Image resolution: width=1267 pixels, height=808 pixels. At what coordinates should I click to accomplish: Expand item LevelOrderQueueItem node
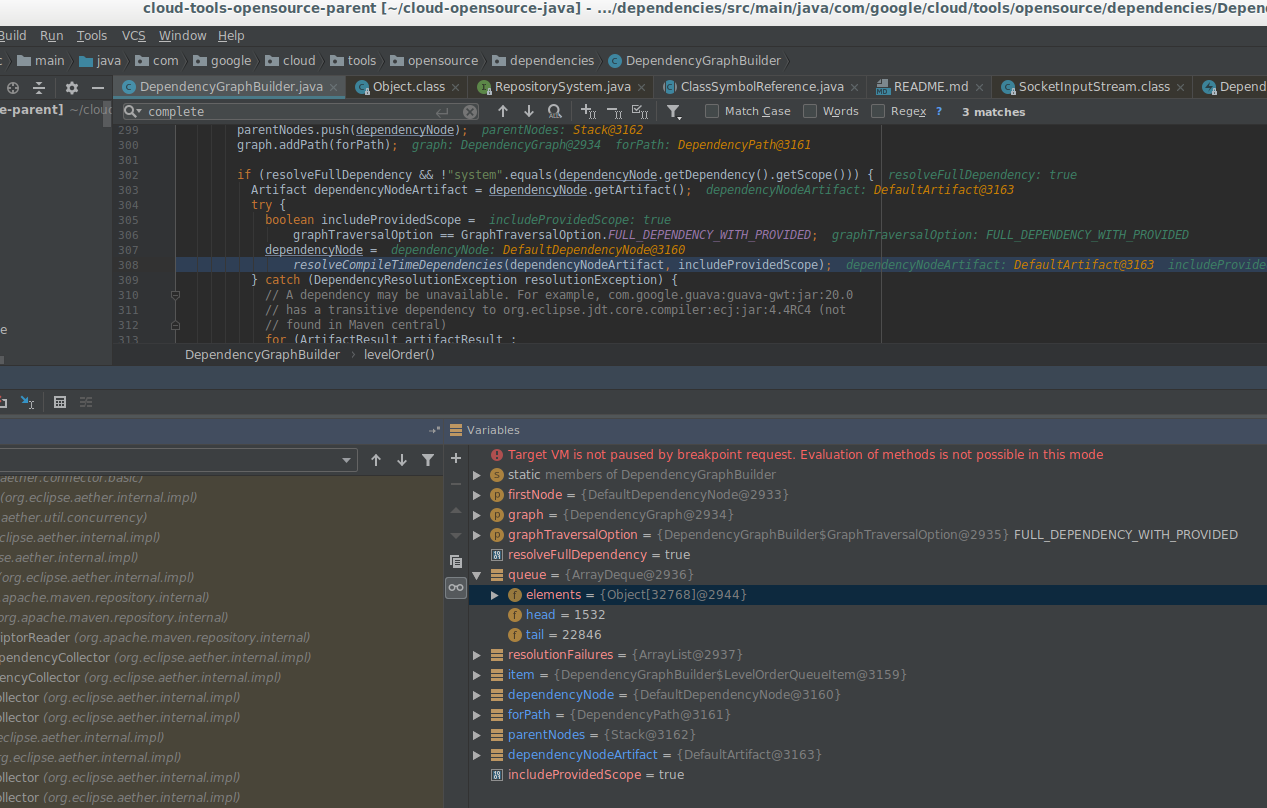coord(478,675)
